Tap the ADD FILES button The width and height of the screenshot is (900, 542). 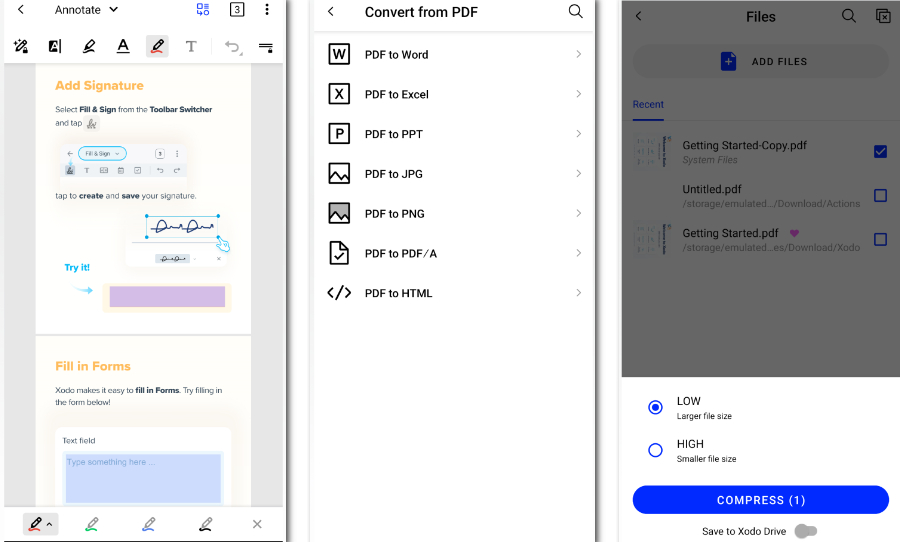pyautogui.click(x=761, y=62)
